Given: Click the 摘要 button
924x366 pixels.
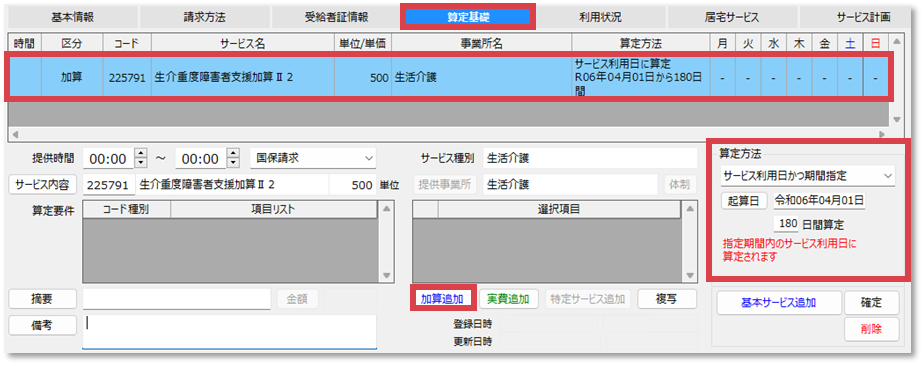Looking at the screenshot, I should click(42, 299).
